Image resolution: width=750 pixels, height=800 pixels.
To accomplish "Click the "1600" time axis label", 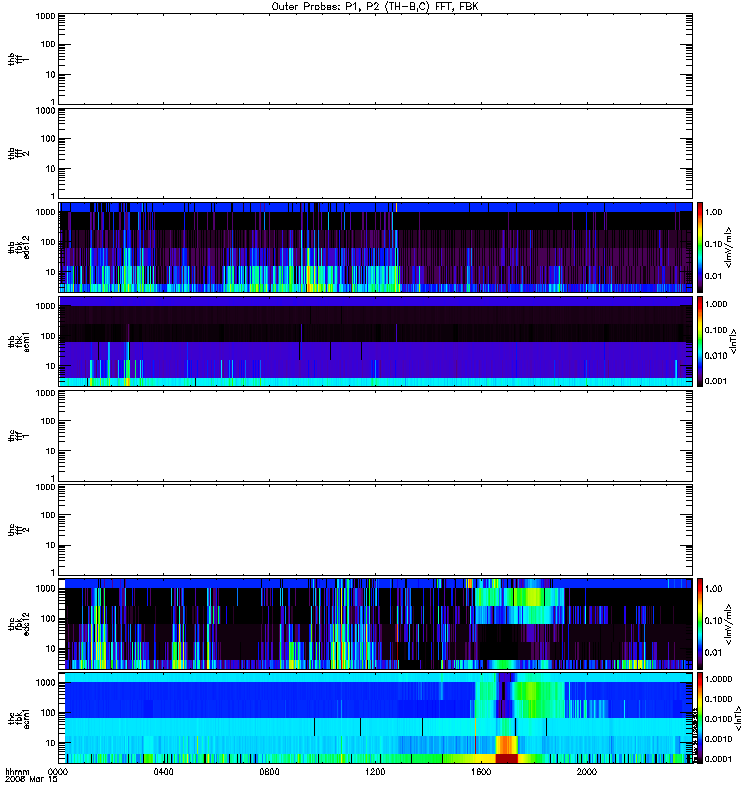I will point(481,772).
